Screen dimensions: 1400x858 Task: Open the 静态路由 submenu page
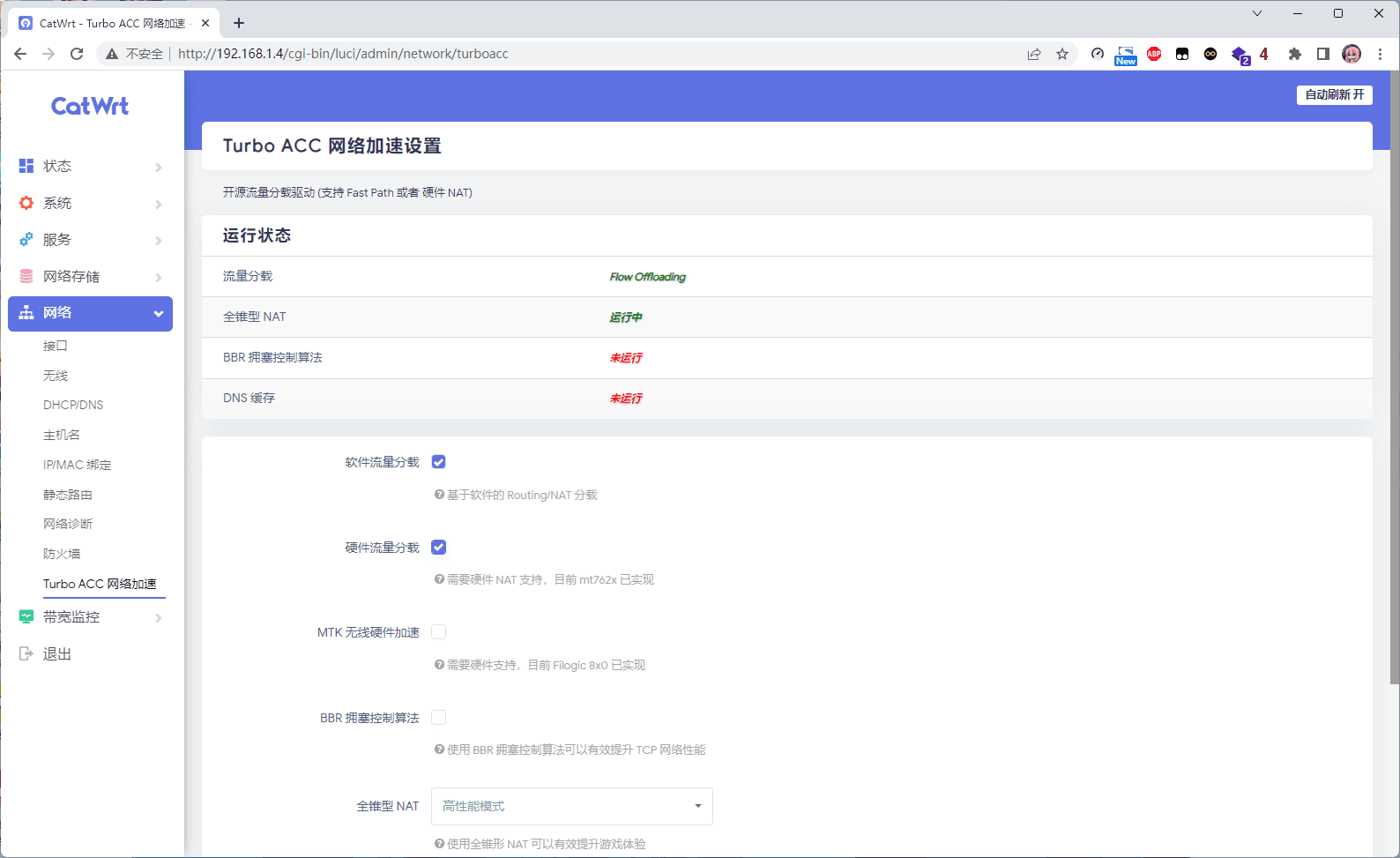click(68, 495)
